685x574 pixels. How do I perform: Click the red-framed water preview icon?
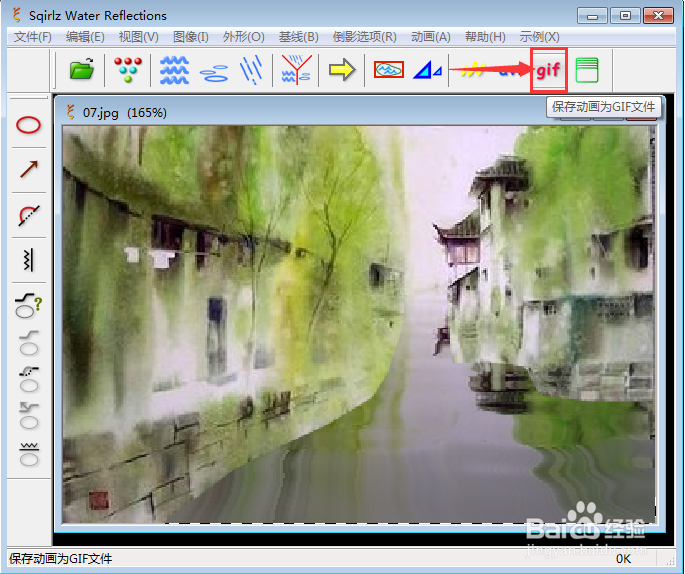[388, 69]
